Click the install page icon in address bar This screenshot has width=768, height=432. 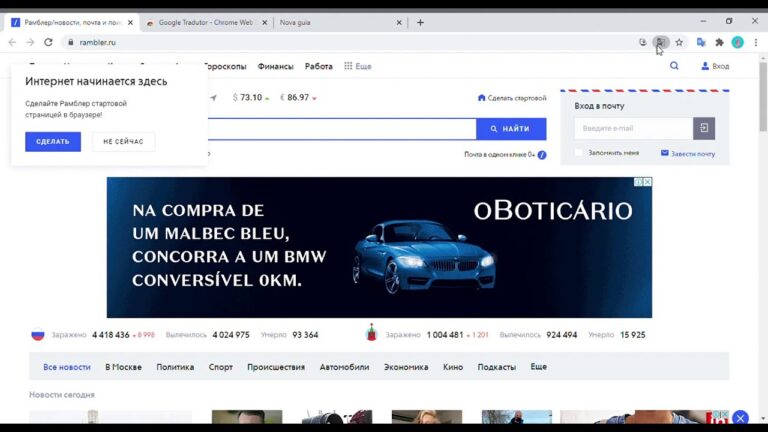643,43
